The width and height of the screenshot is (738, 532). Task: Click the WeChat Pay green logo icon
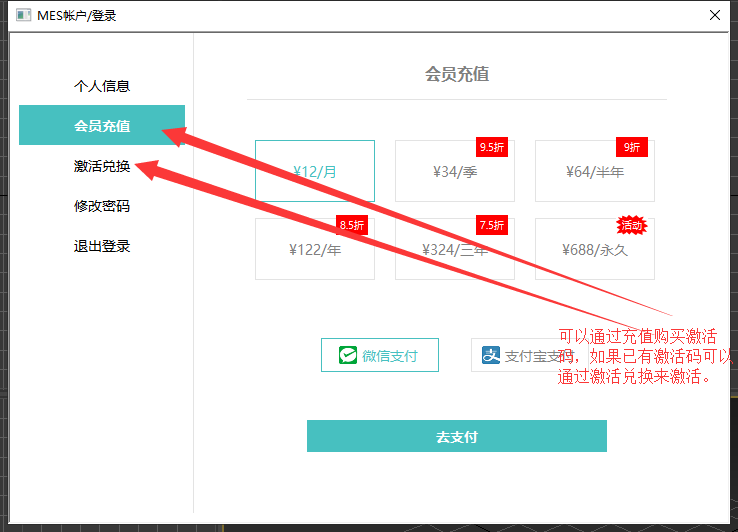tap(347, 355)
